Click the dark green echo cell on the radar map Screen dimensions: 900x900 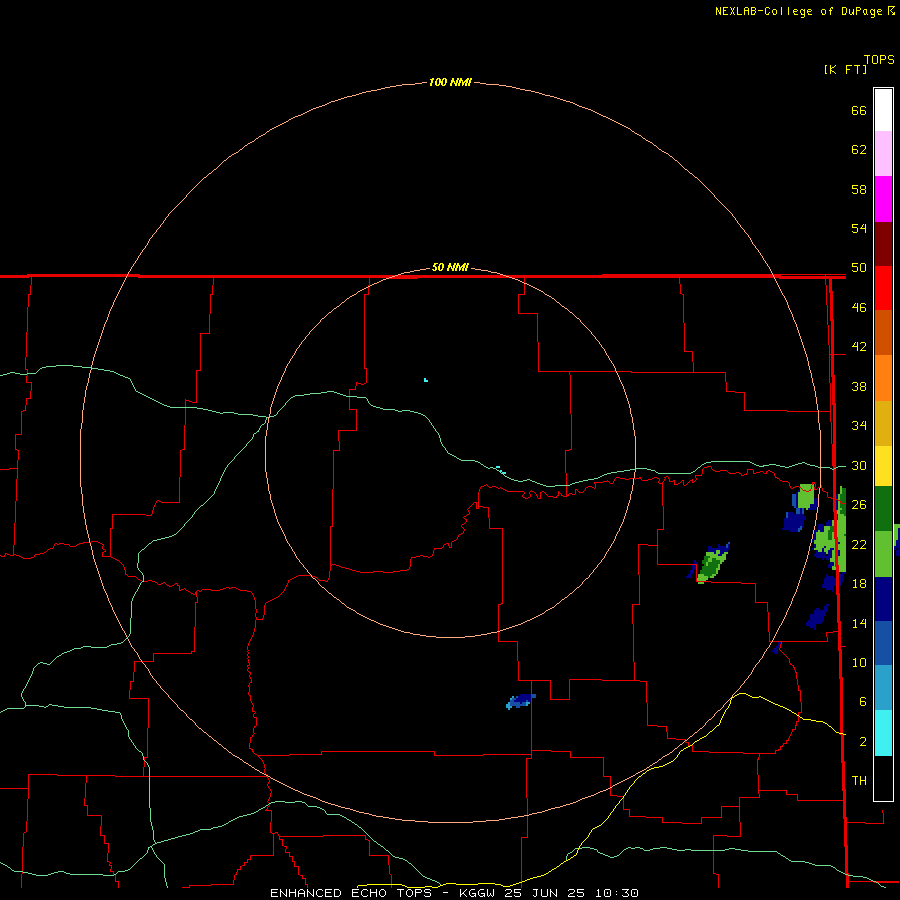pos(712,564)
